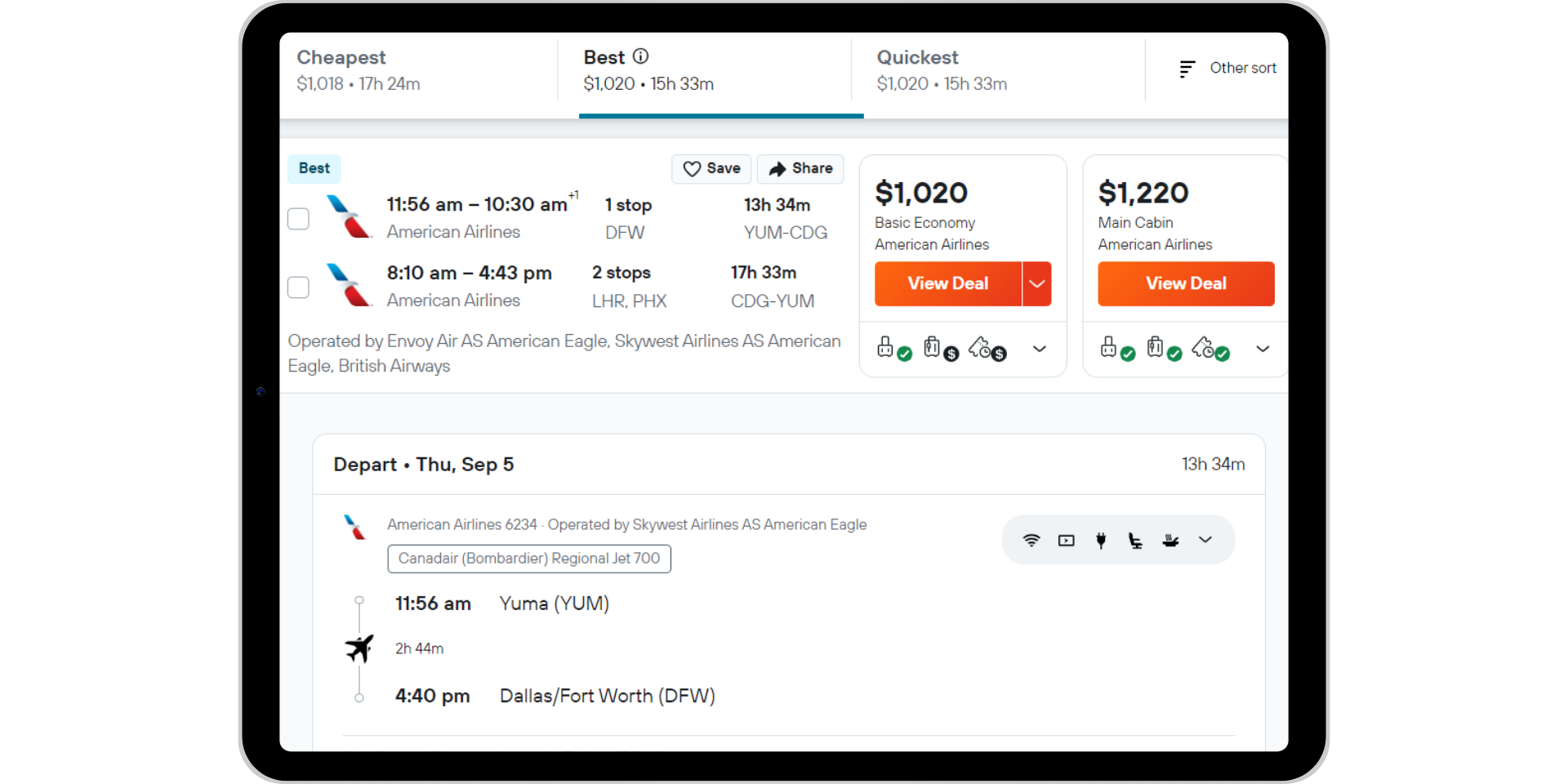Viewport: 1568px width, 784px height.
Task: Click the '2h 44m' segment duration
Action: (420, 648)
